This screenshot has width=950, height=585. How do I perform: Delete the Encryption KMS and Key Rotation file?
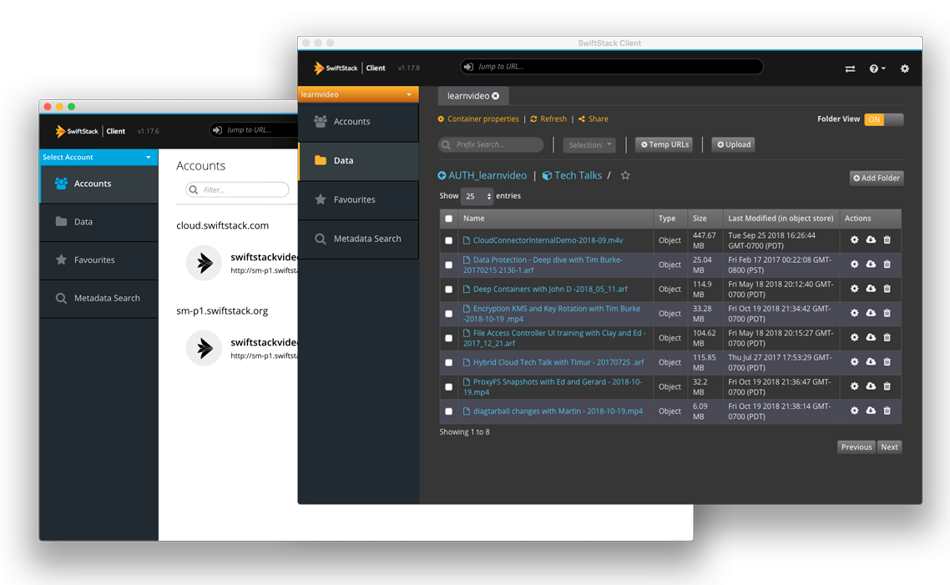[x=887, y=312]
